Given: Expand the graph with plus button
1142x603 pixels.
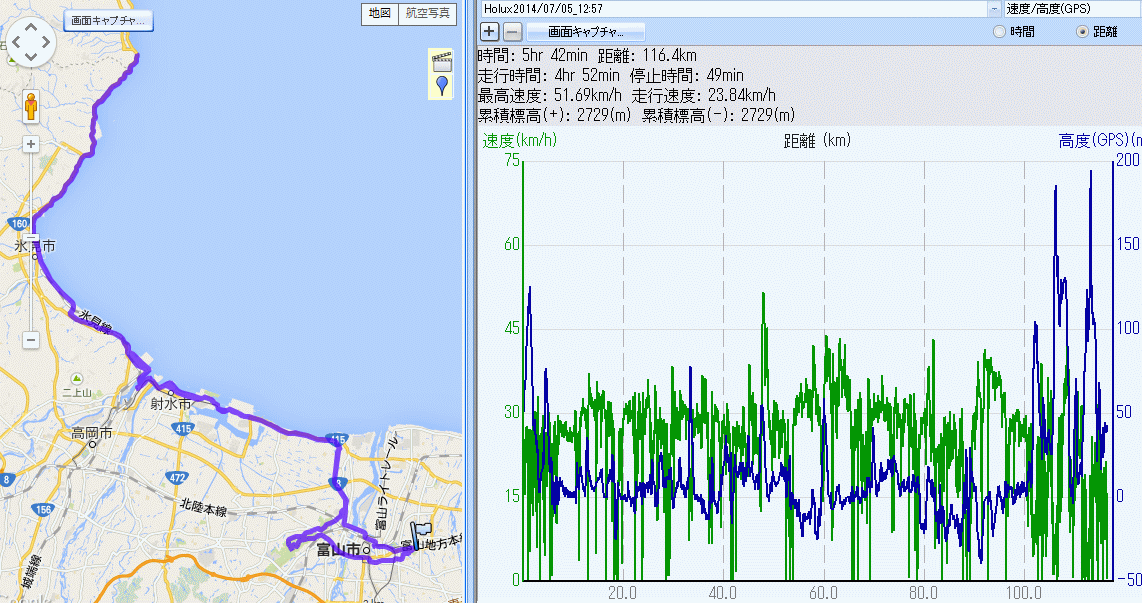Looking at the screenshot, I should [x=489, y=31].
